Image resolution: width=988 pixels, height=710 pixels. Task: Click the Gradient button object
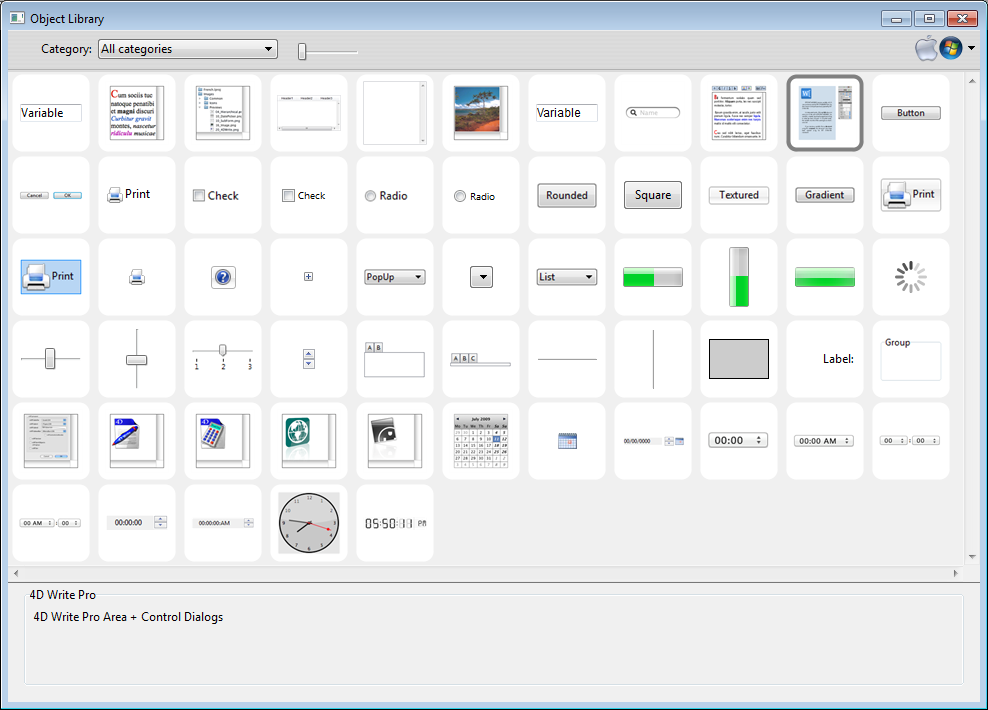[825, 196]
